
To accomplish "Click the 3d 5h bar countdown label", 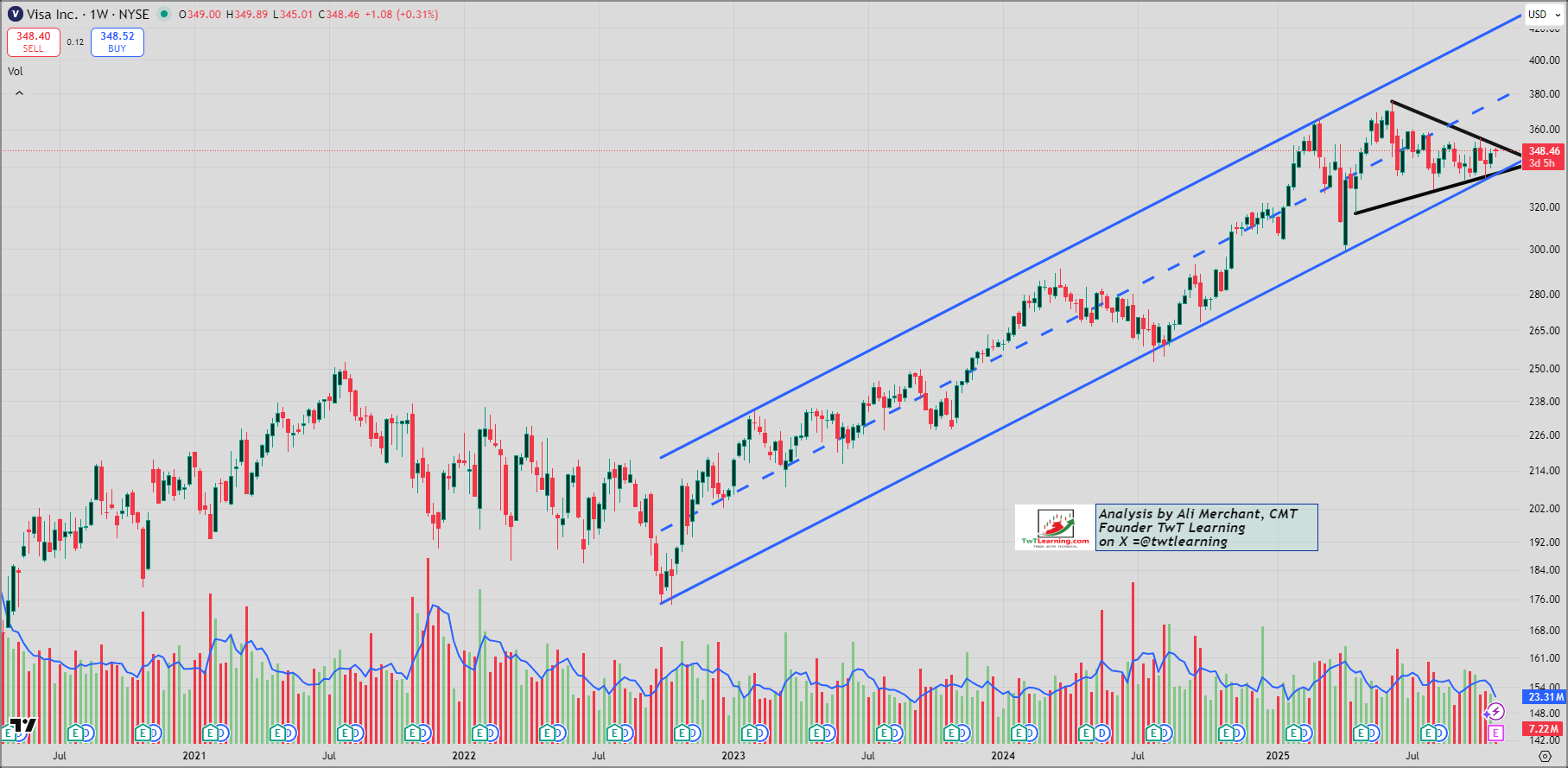I will coord(1542,163).
